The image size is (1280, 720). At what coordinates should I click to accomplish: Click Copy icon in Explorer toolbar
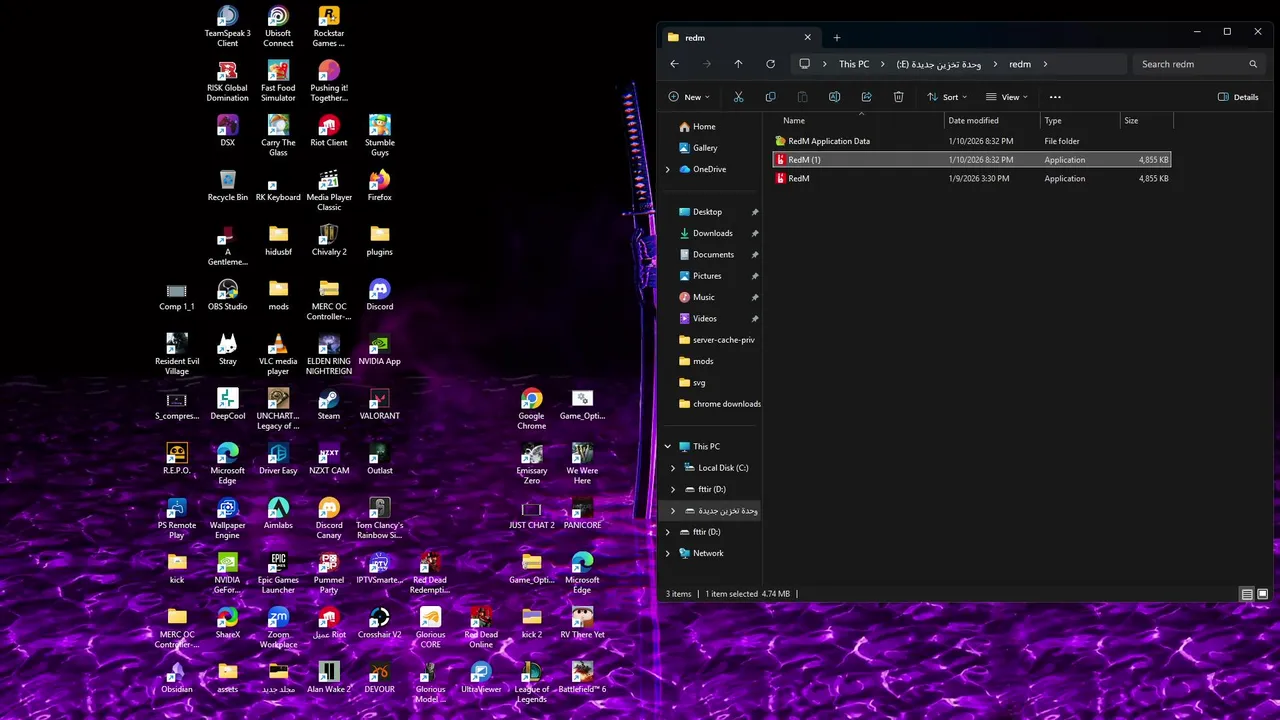770,97
